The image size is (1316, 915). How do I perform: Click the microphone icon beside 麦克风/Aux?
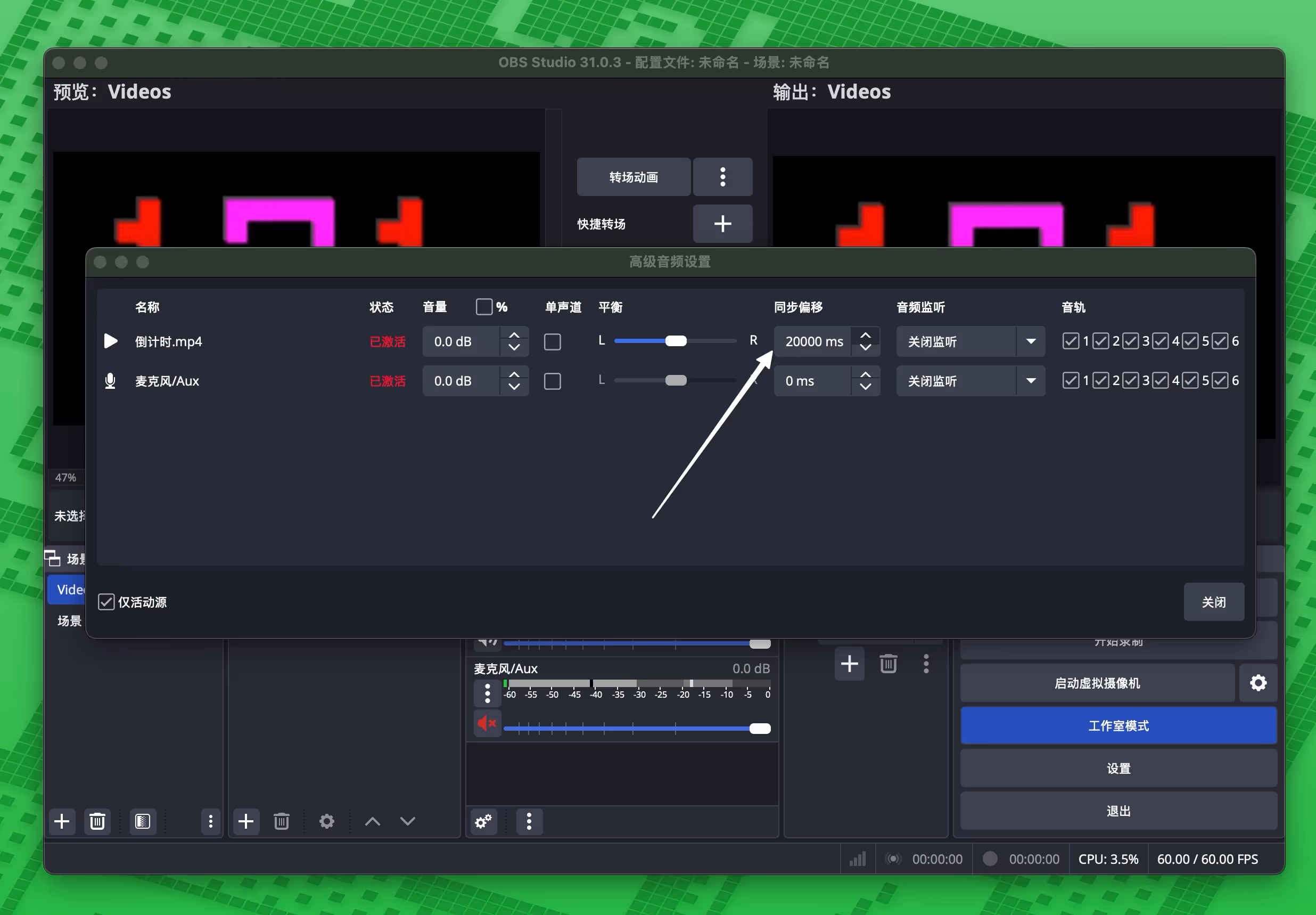point(111,381)
